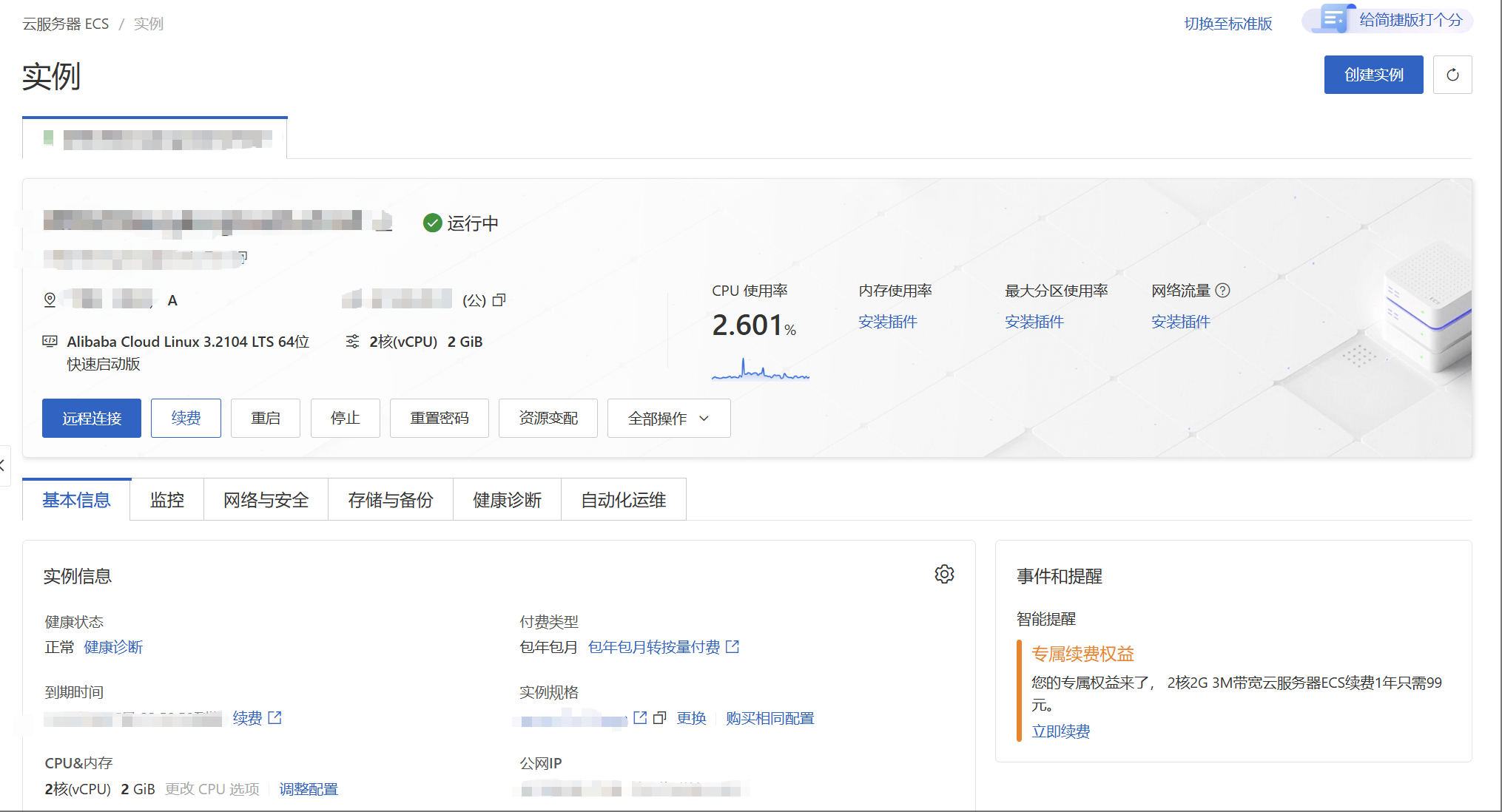Expand the 全部操作 dropdown
The image size is (1502, 812).
668,419
